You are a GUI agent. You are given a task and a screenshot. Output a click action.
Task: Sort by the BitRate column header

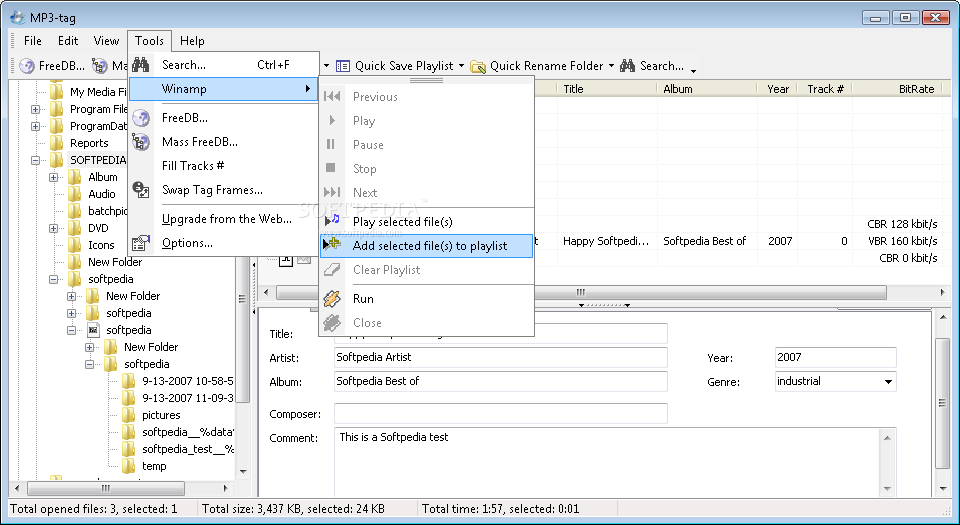(897, 89)
